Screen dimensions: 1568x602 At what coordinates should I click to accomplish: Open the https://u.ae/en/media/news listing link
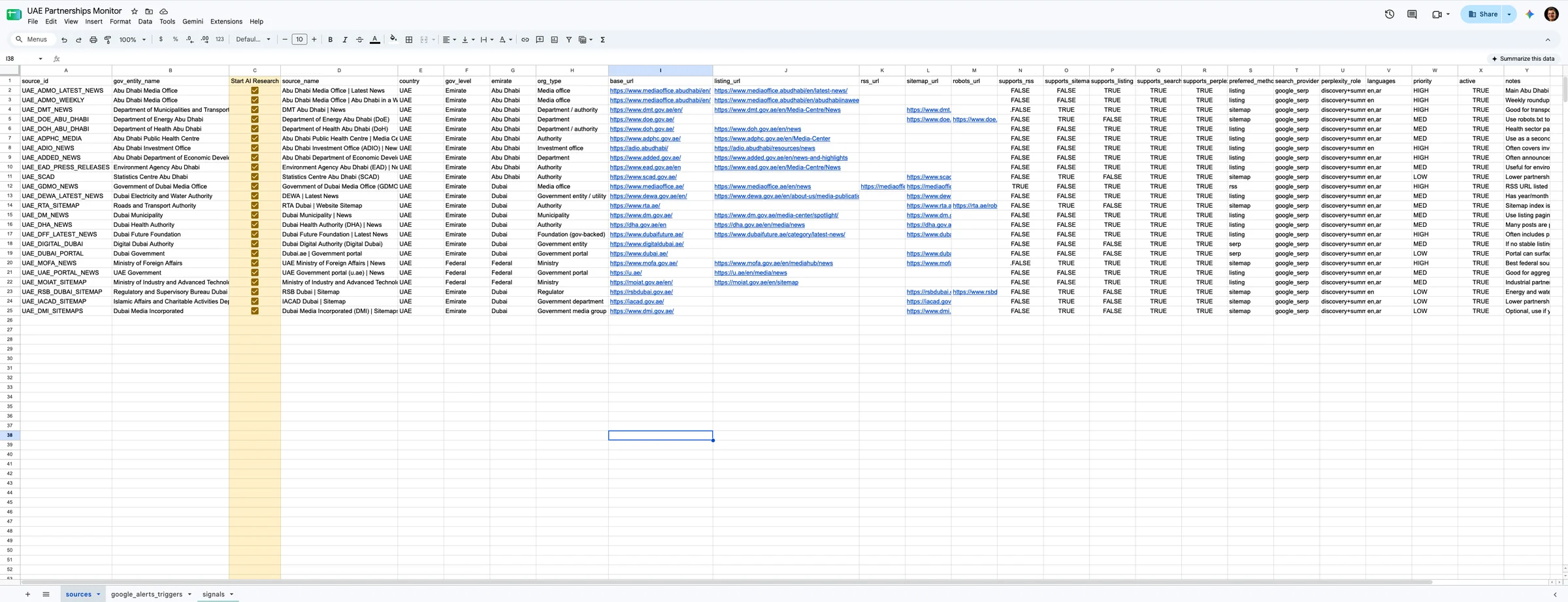click(750, 273)
